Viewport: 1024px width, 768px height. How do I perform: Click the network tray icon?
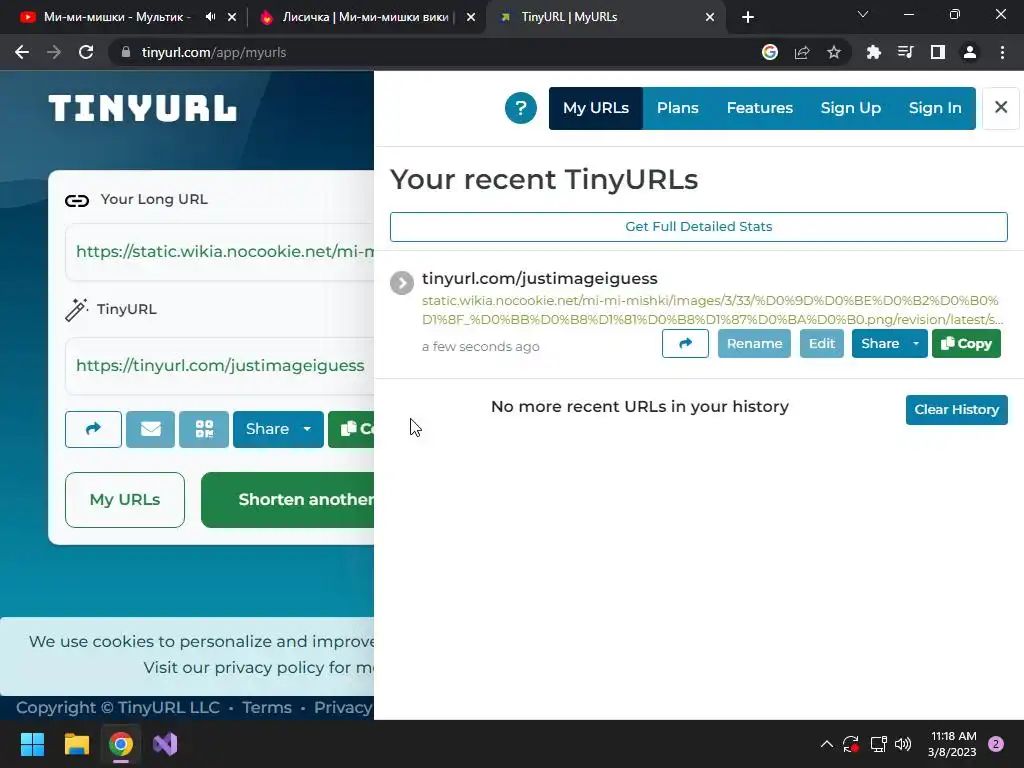point(878,744)
